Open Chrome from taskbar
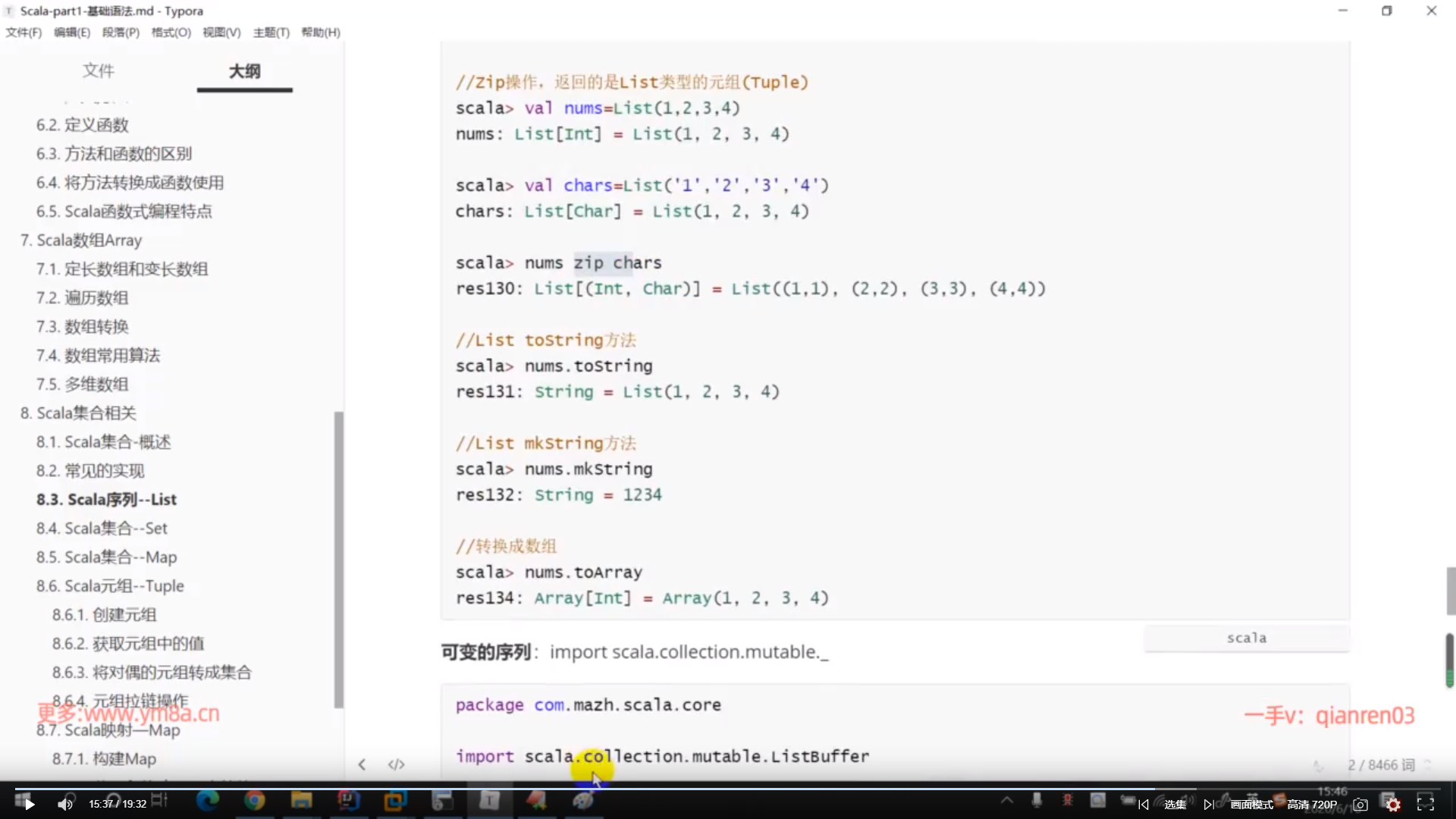The width and height of the screenshot is (1456, 819). tap(255, 800)
